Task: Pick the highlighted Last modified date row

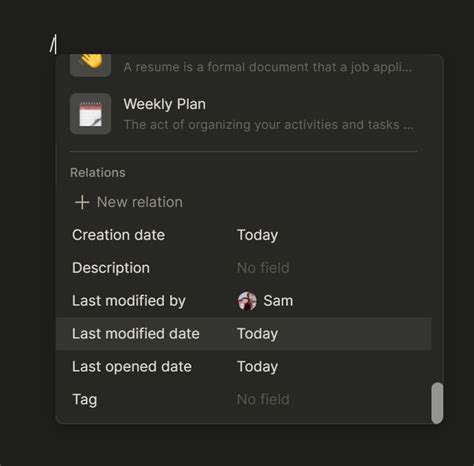Action: (244, 334)
